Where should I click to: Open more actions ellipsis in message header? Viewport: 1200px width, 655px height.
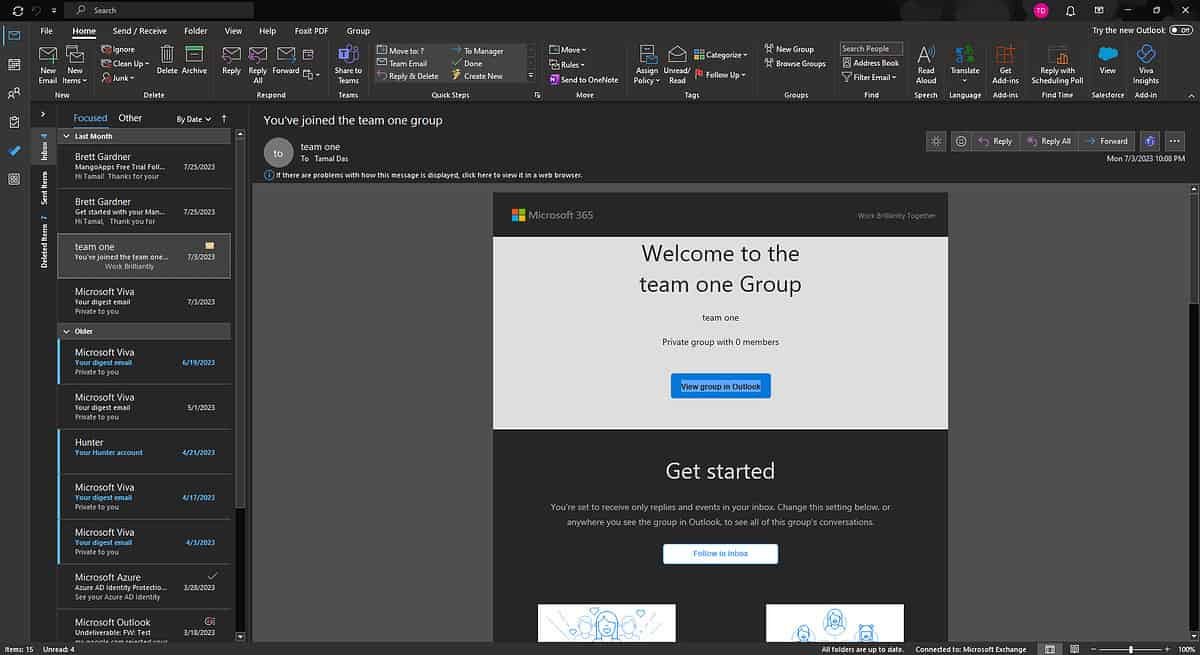[1176, 141]
